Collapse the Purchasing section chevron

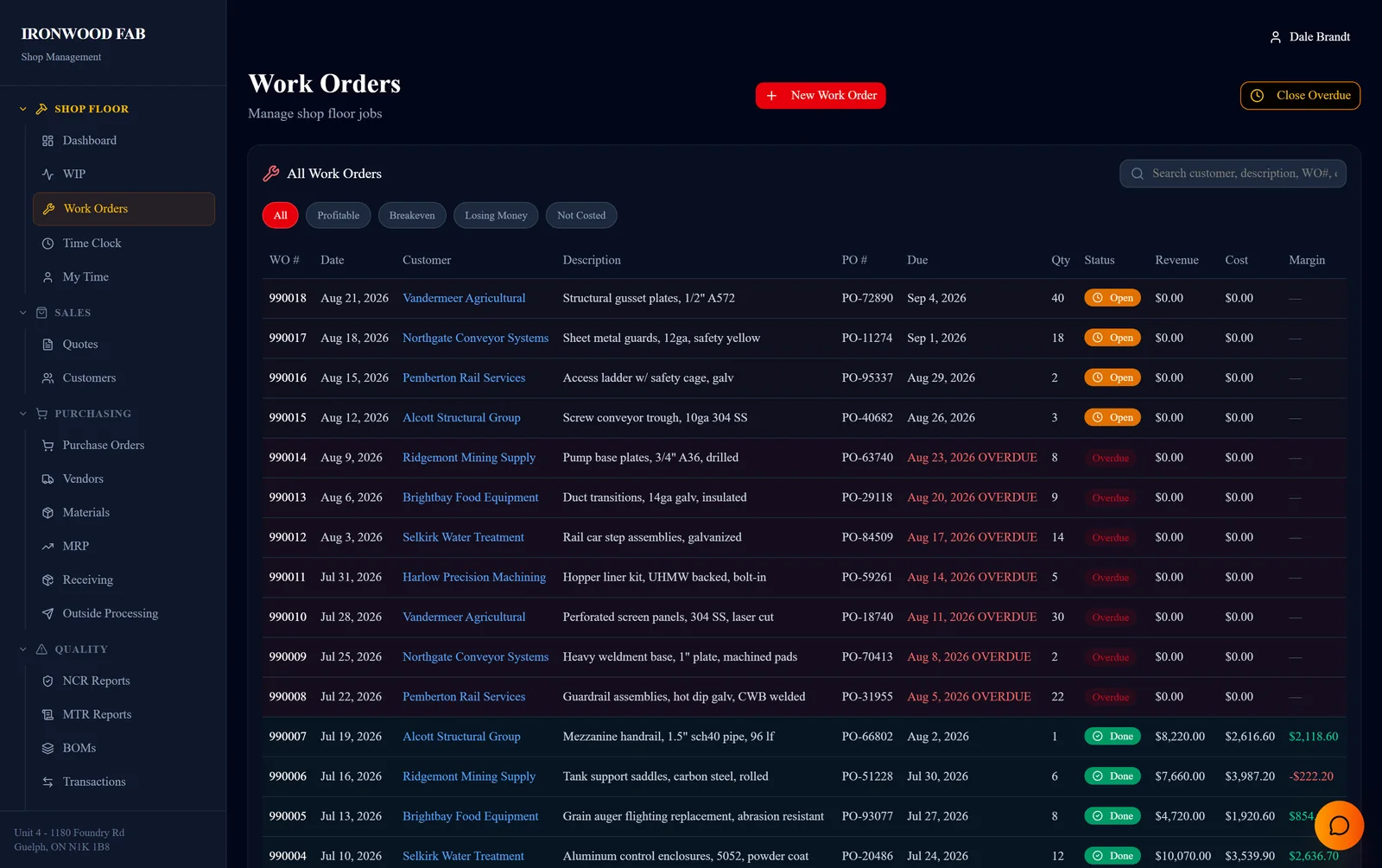(x=23, y=415)
